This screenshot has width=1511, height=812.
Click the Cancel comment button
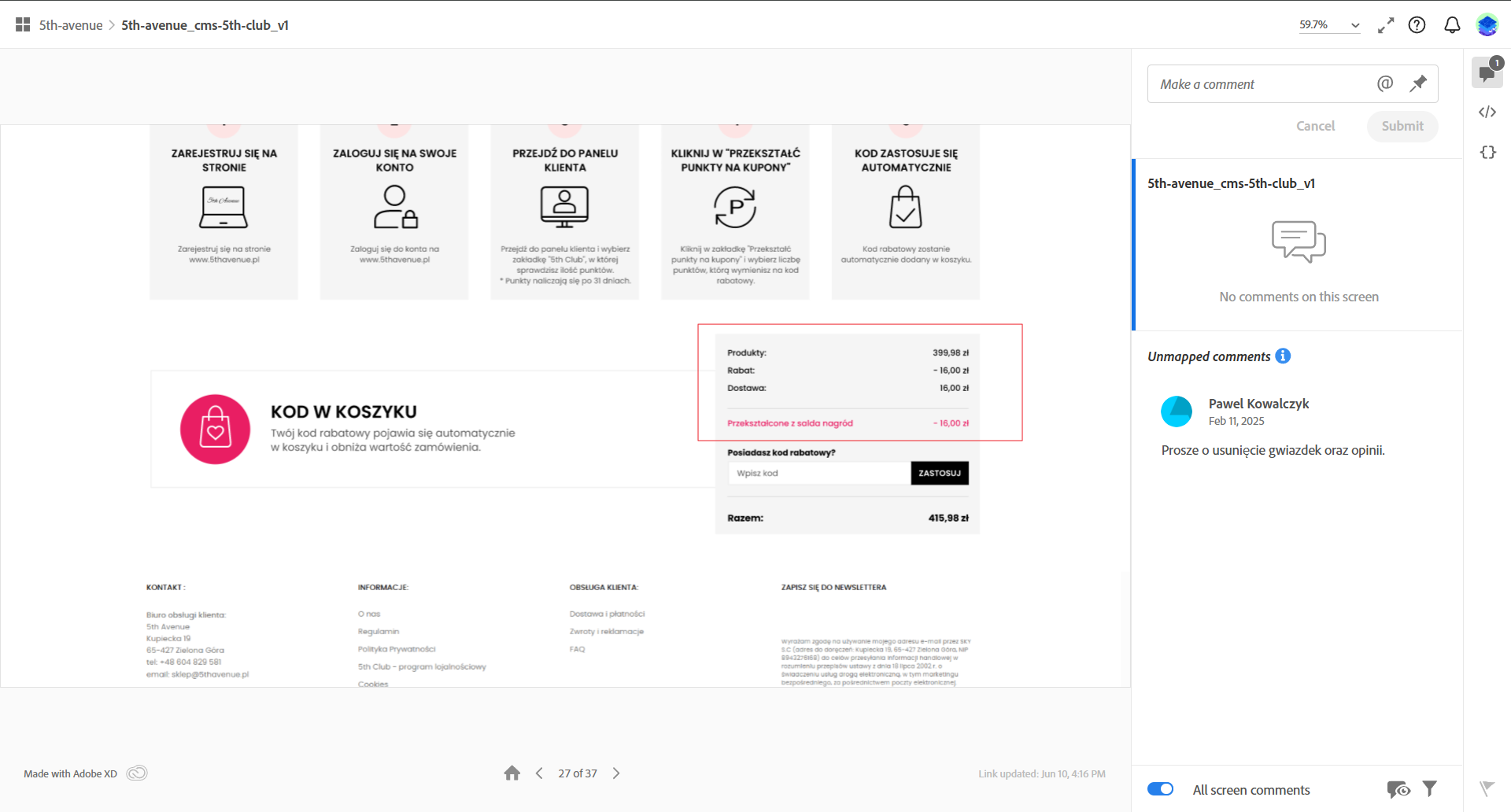pos(1315,126)
